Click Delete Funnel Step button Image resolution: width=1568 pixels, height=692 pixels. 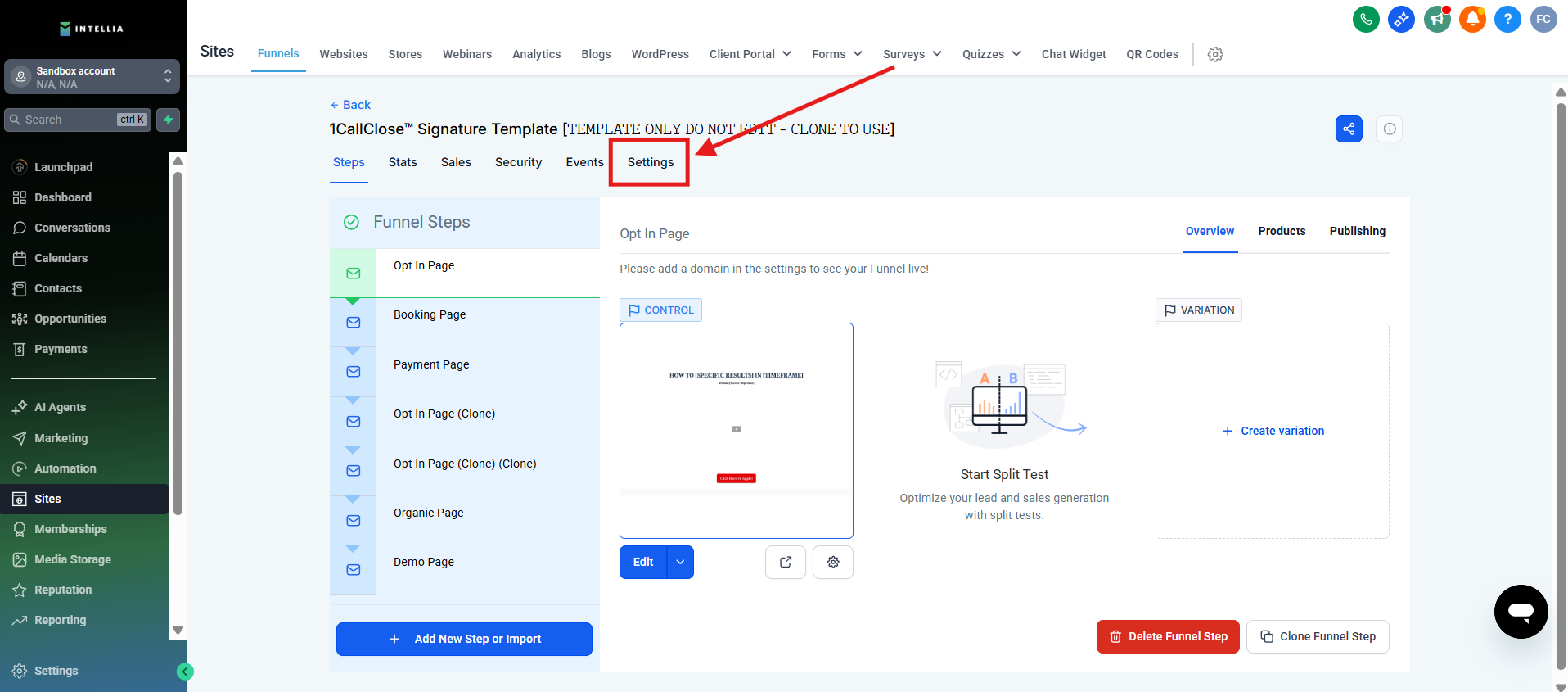pos(1168,636)
